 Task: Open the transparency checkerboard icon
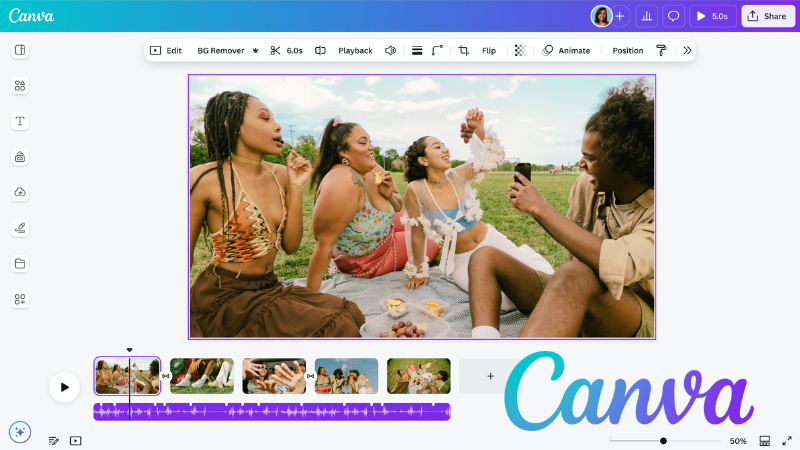(x=520, y=51)
